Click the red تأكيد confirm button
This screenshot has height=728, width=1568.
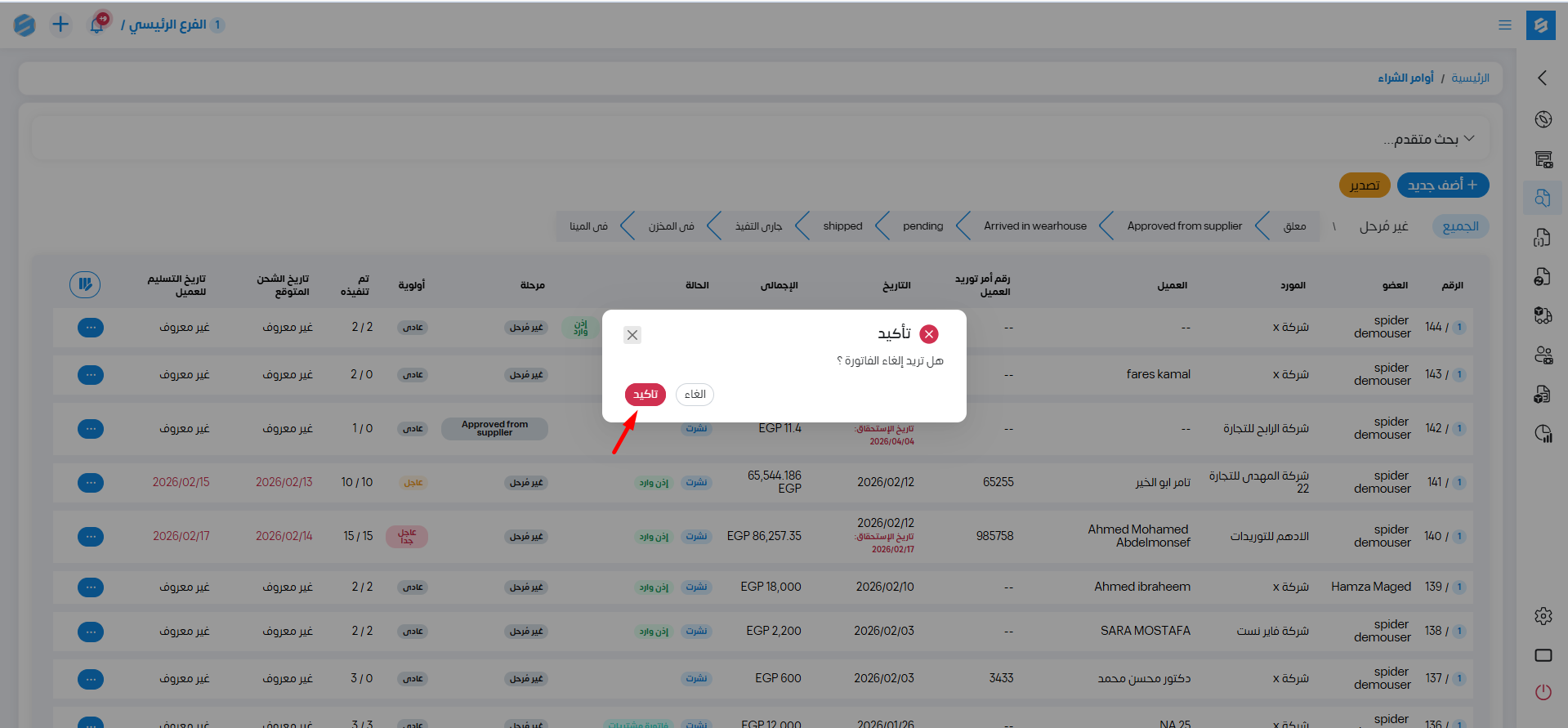tap(645, 395)
